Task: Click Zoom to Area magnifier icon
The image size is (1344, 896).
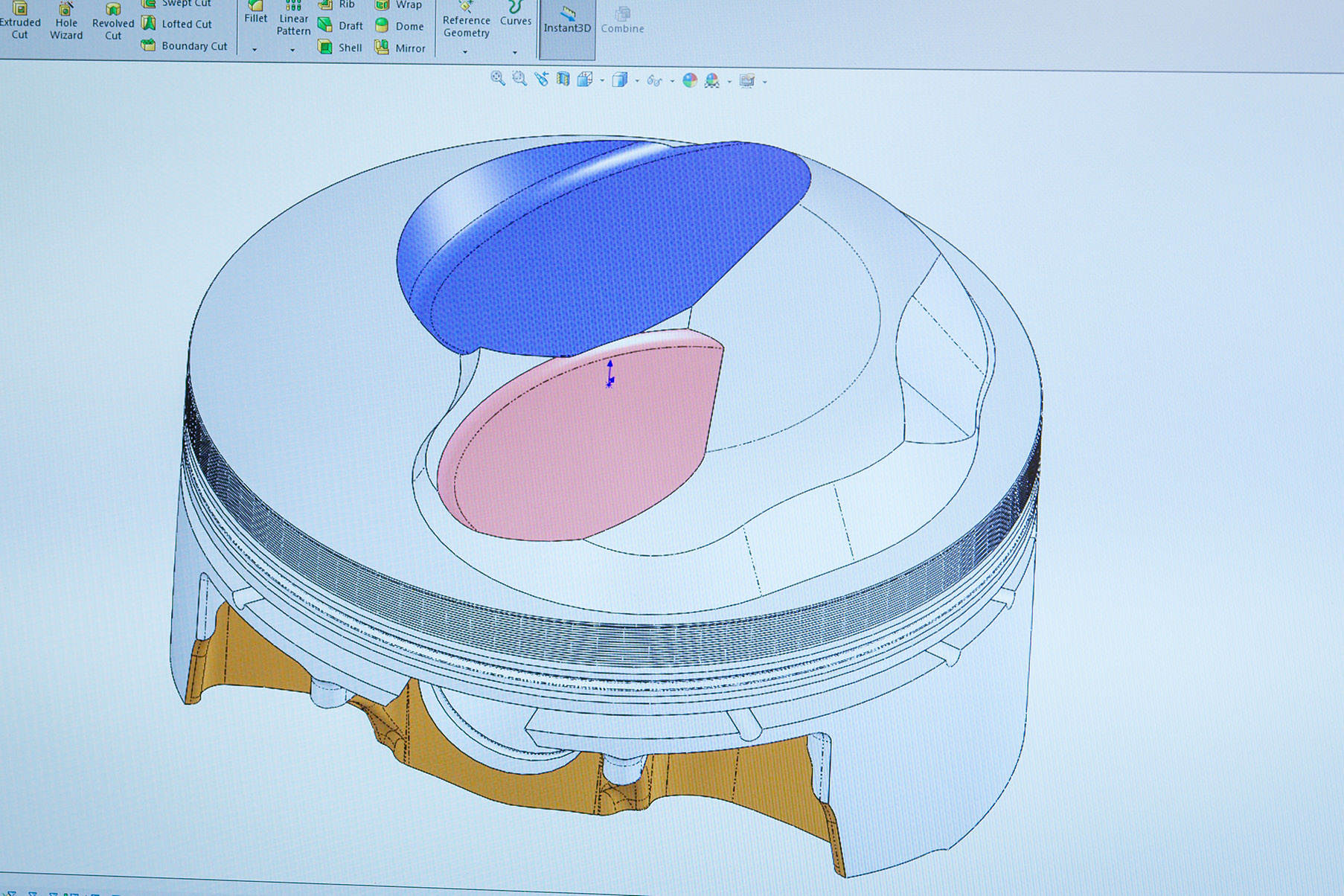Action: pos(519,78)
